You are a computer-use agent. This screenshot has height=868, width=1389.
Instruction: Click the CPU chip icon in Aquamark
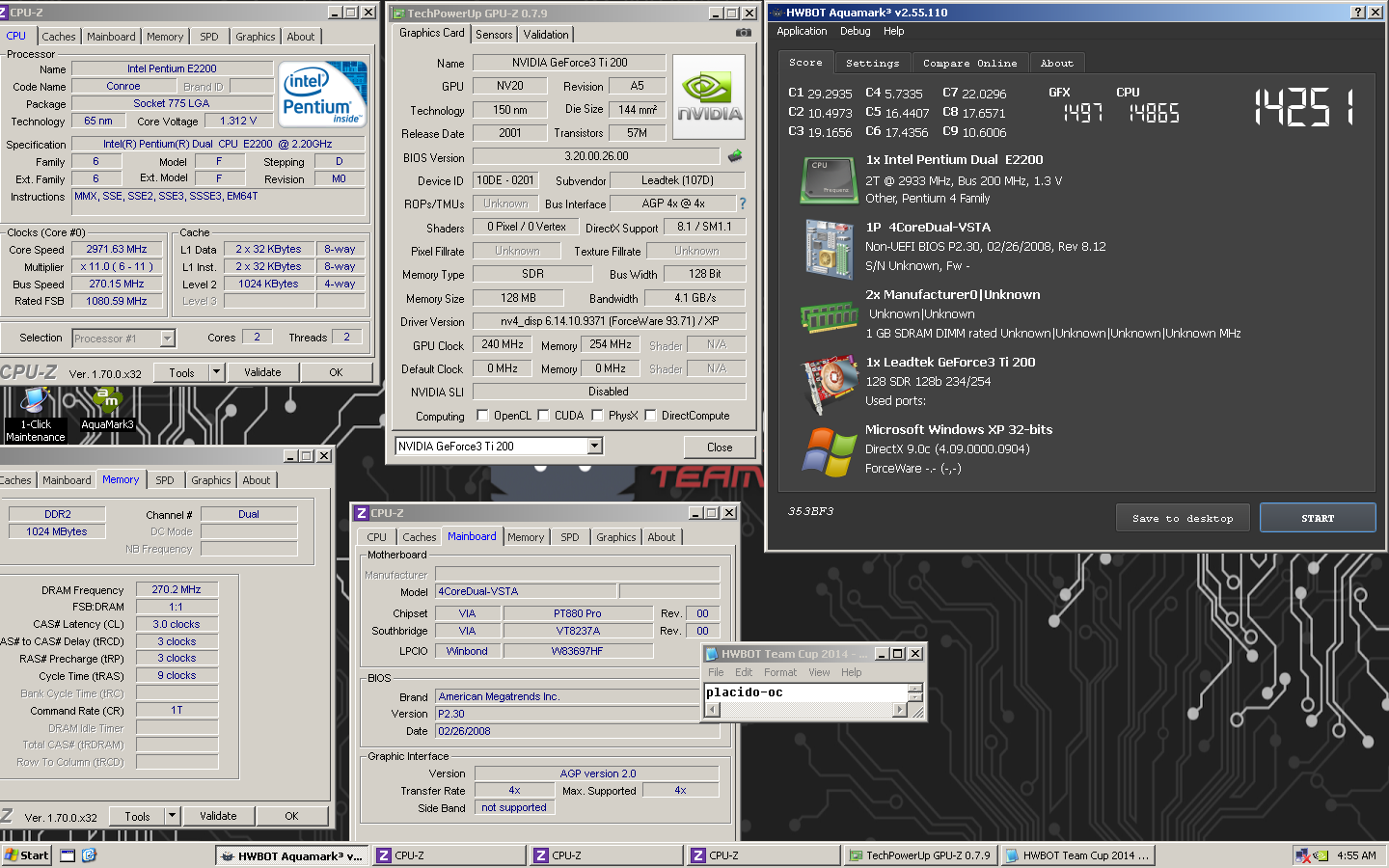coord(829,180)
